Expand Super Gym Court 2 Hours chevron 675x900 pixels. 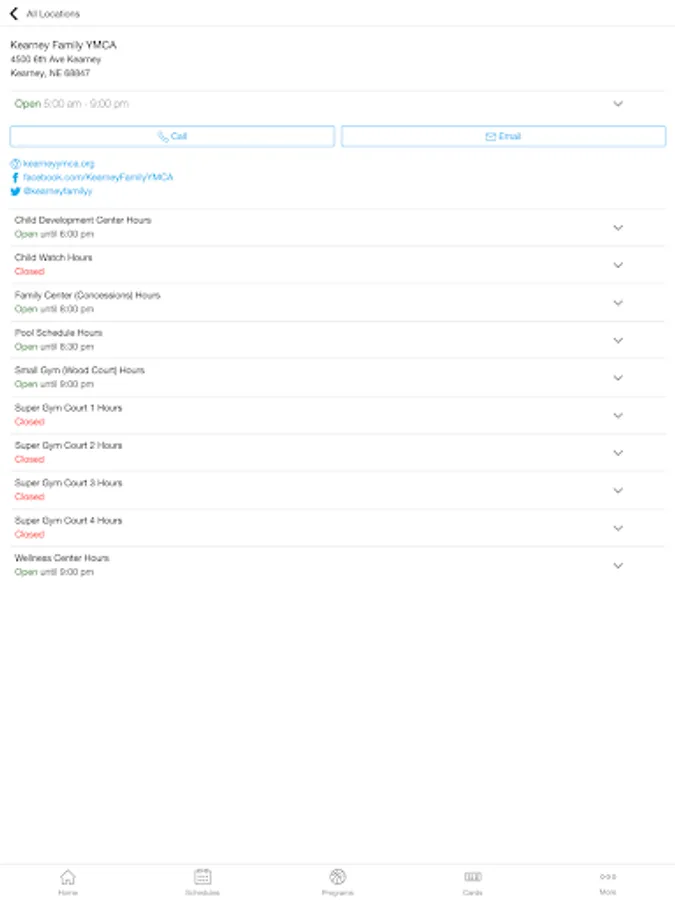coord(618,453)
